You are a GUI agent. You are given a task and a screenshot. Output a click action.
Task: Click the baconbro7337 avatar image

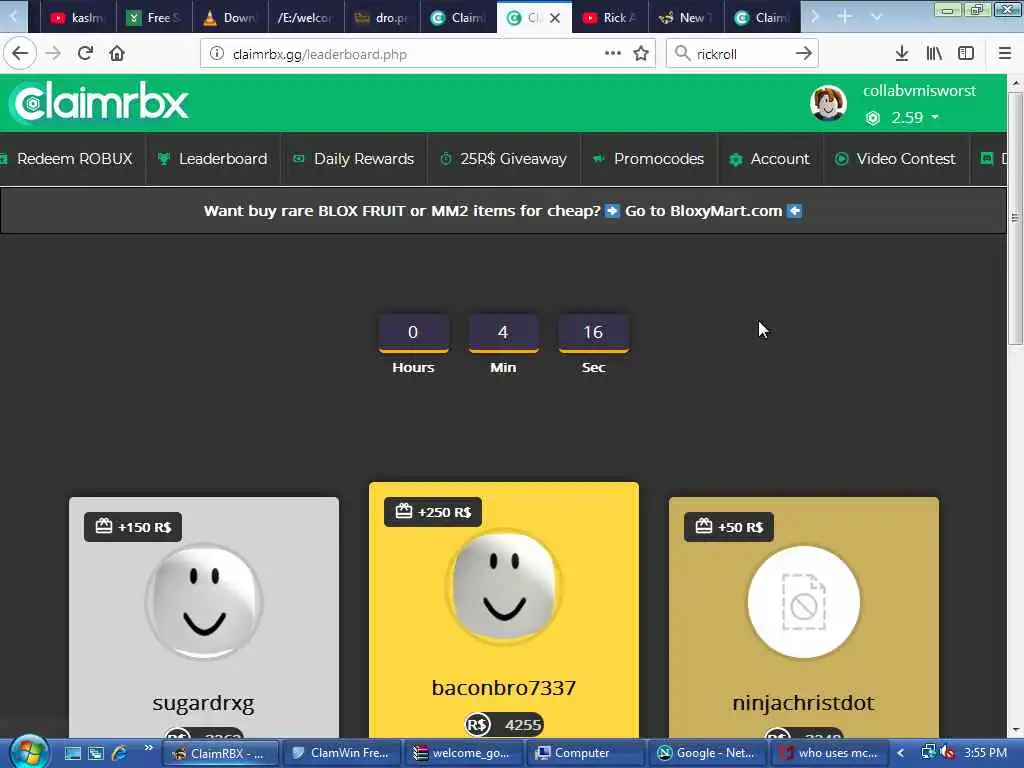pyautogui.click(x=504, y=586)
